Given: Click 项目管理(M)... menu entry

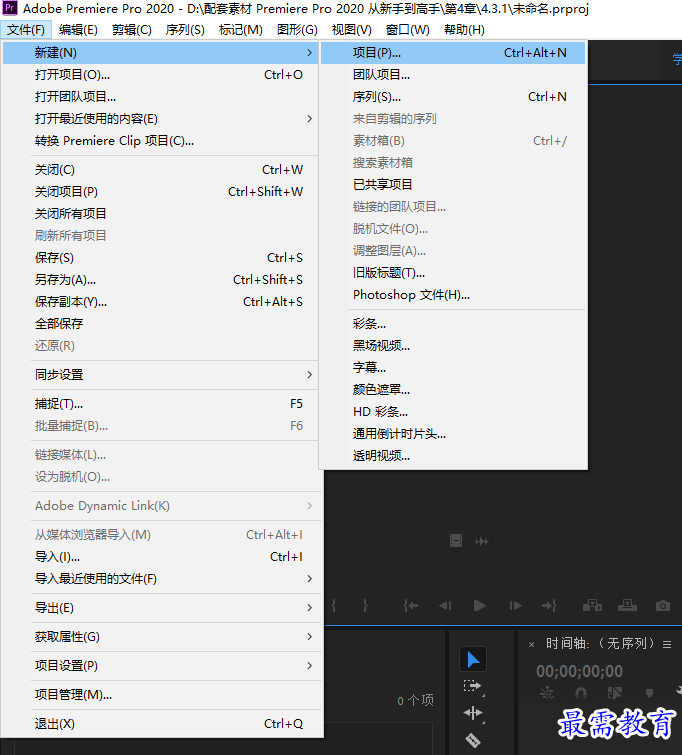Looking at the screenshot, I should (160, 694).
